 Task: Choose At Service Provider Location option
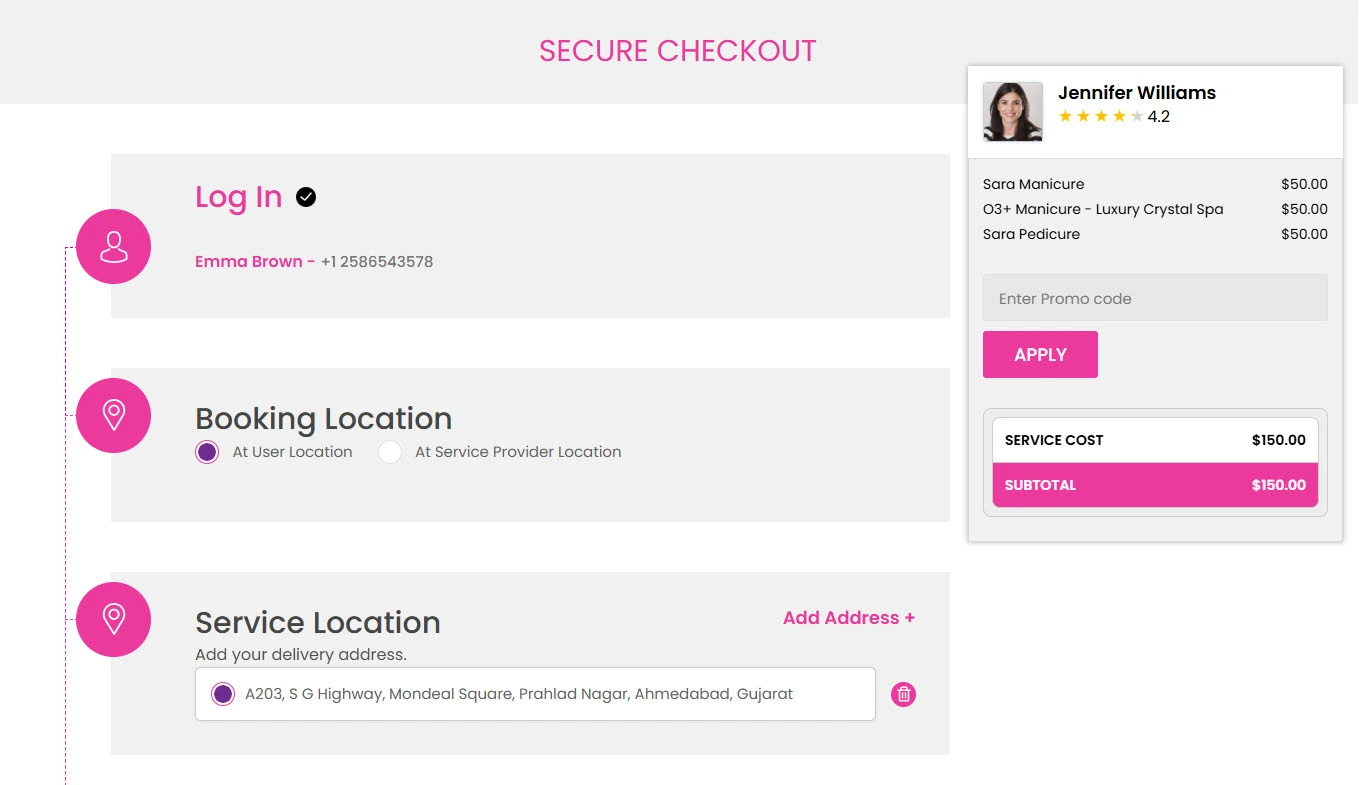[390, 452]
